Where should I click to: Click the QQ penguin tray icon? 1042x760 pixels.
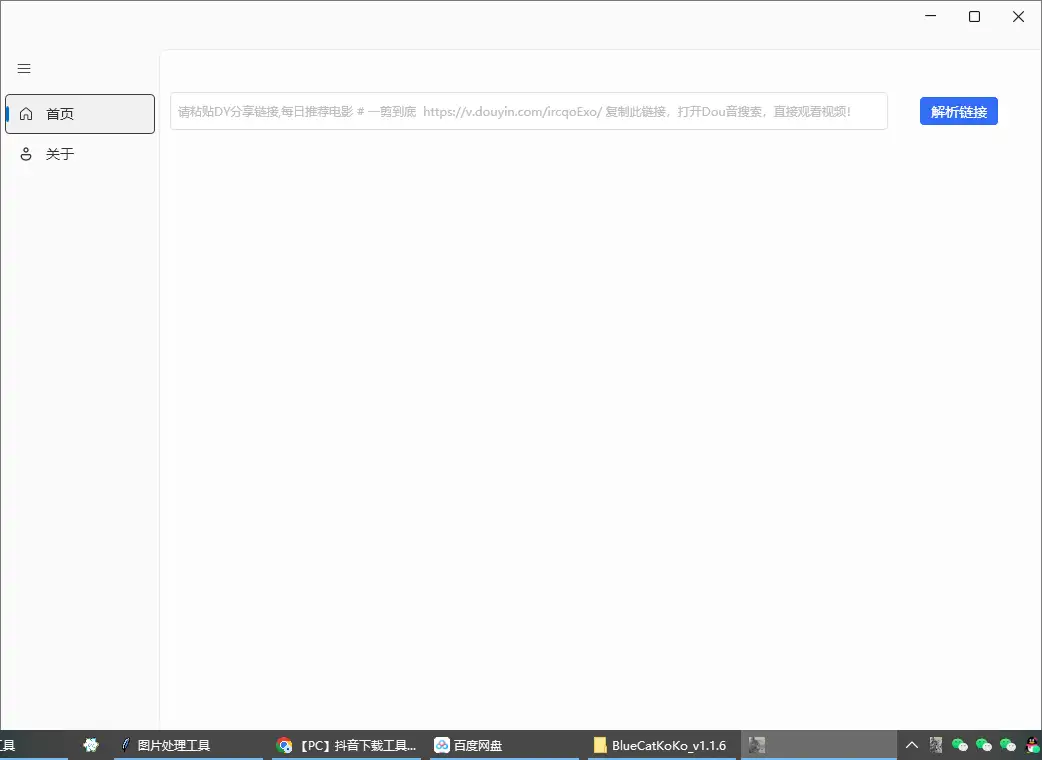click(x=1032, y=745)
